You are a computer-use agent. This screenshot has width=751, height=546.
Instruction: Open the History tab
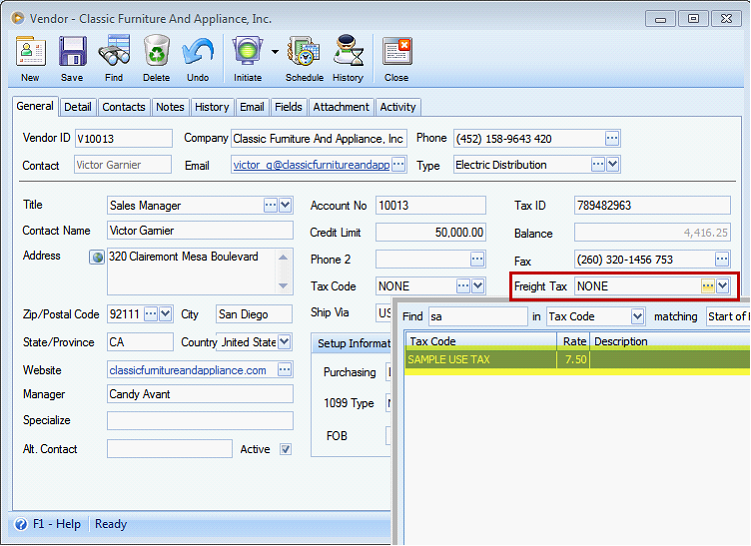212,107
